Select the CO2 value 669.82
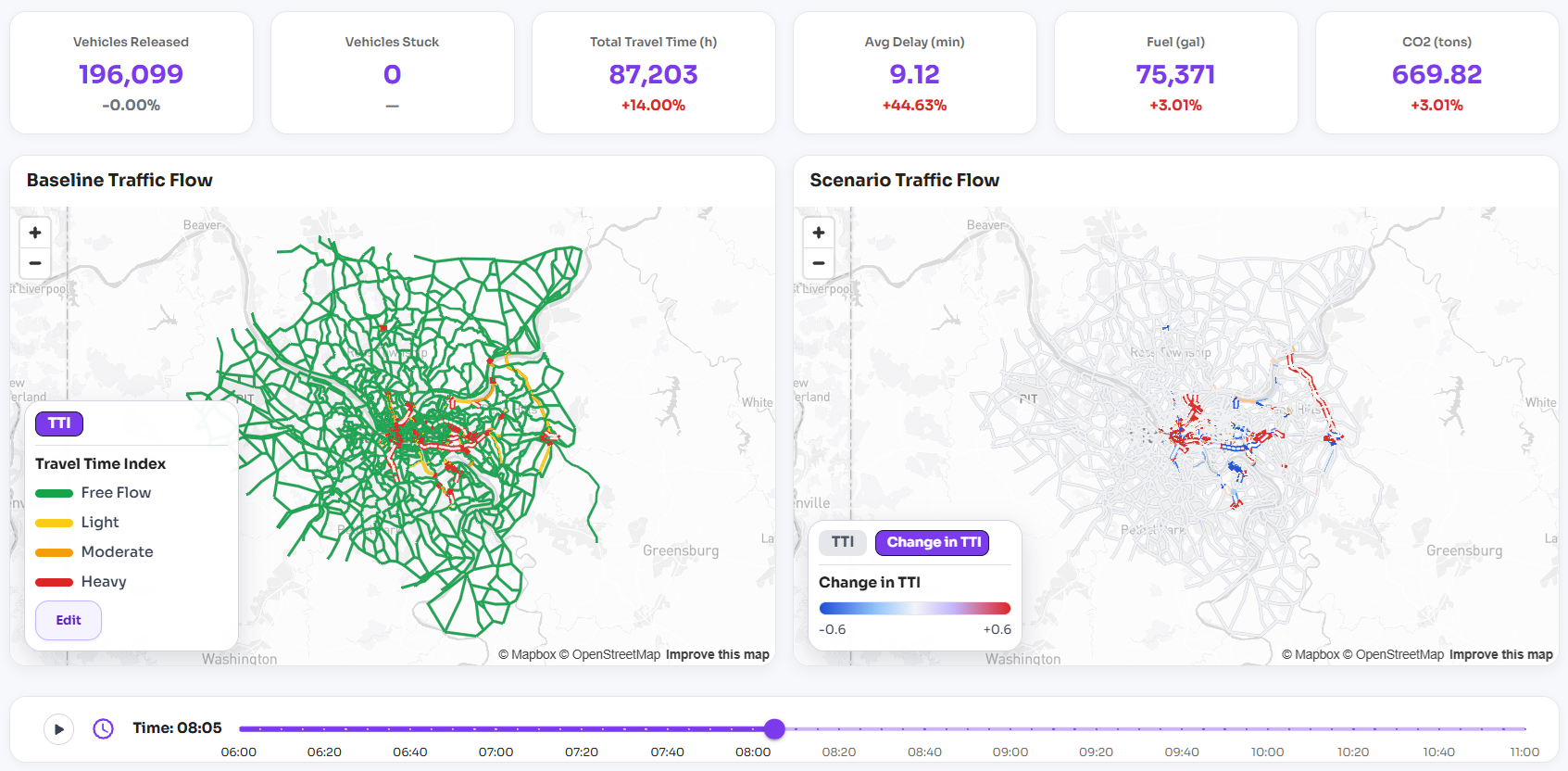1568x771 pixels. click(x=1436, y=74)
